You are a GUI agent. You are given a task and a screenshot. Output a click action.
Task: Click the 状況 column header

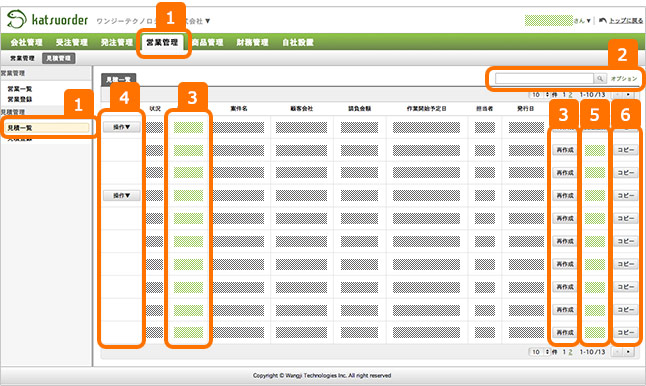(155, 108)
